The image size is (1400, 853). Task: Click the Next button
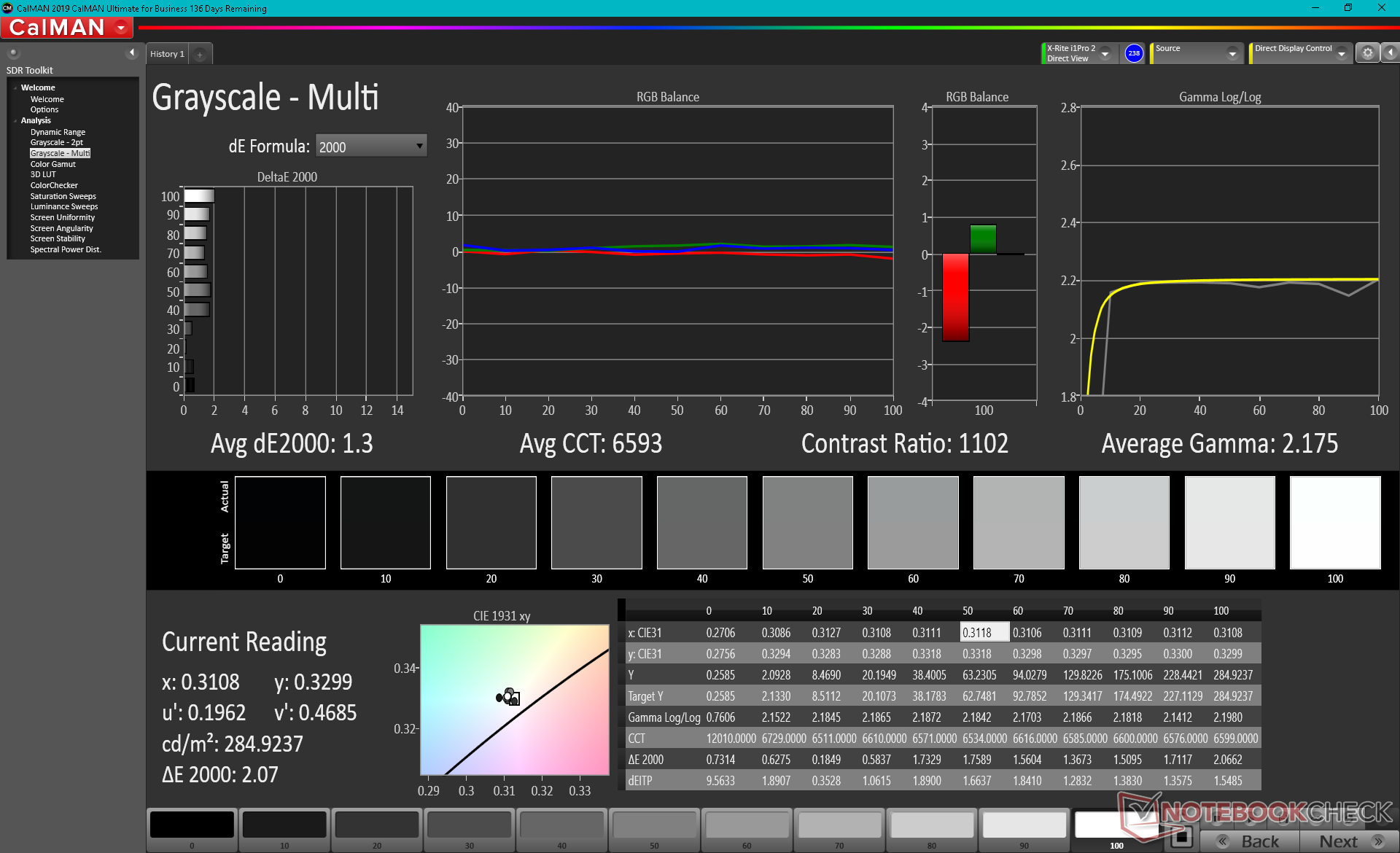coord(1344,841)
